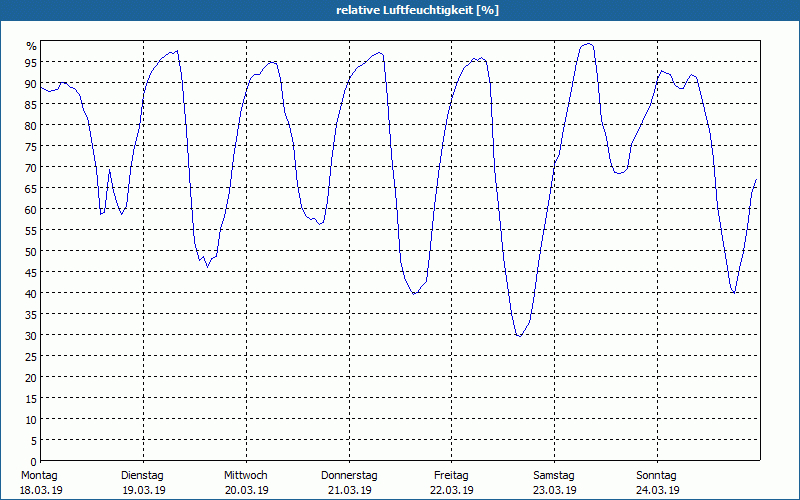The height and width of the screenshot is (500, 800).
Task: Click the 95 value on the y-axis
Action: [x=31, y=62]
